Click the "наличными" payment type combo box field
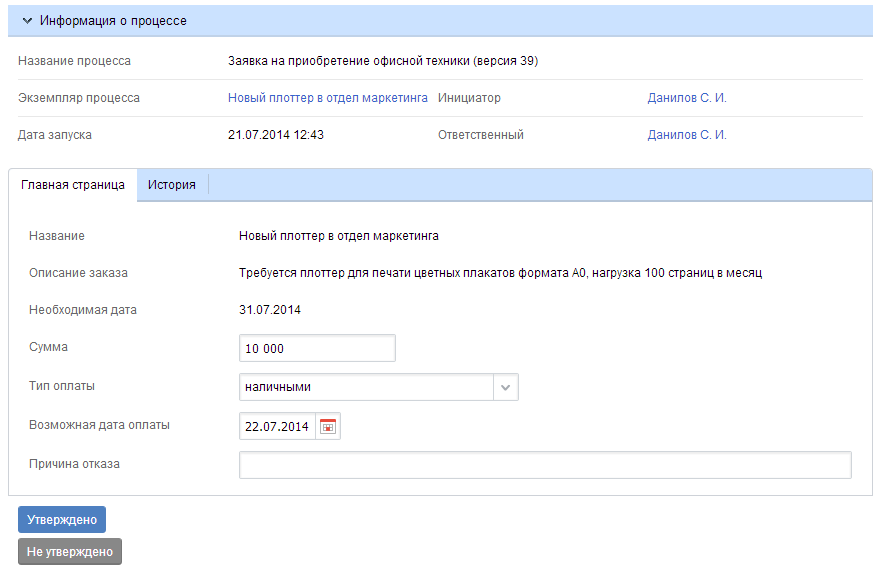Viewport: 881px width, 576px height. (366, 387)
